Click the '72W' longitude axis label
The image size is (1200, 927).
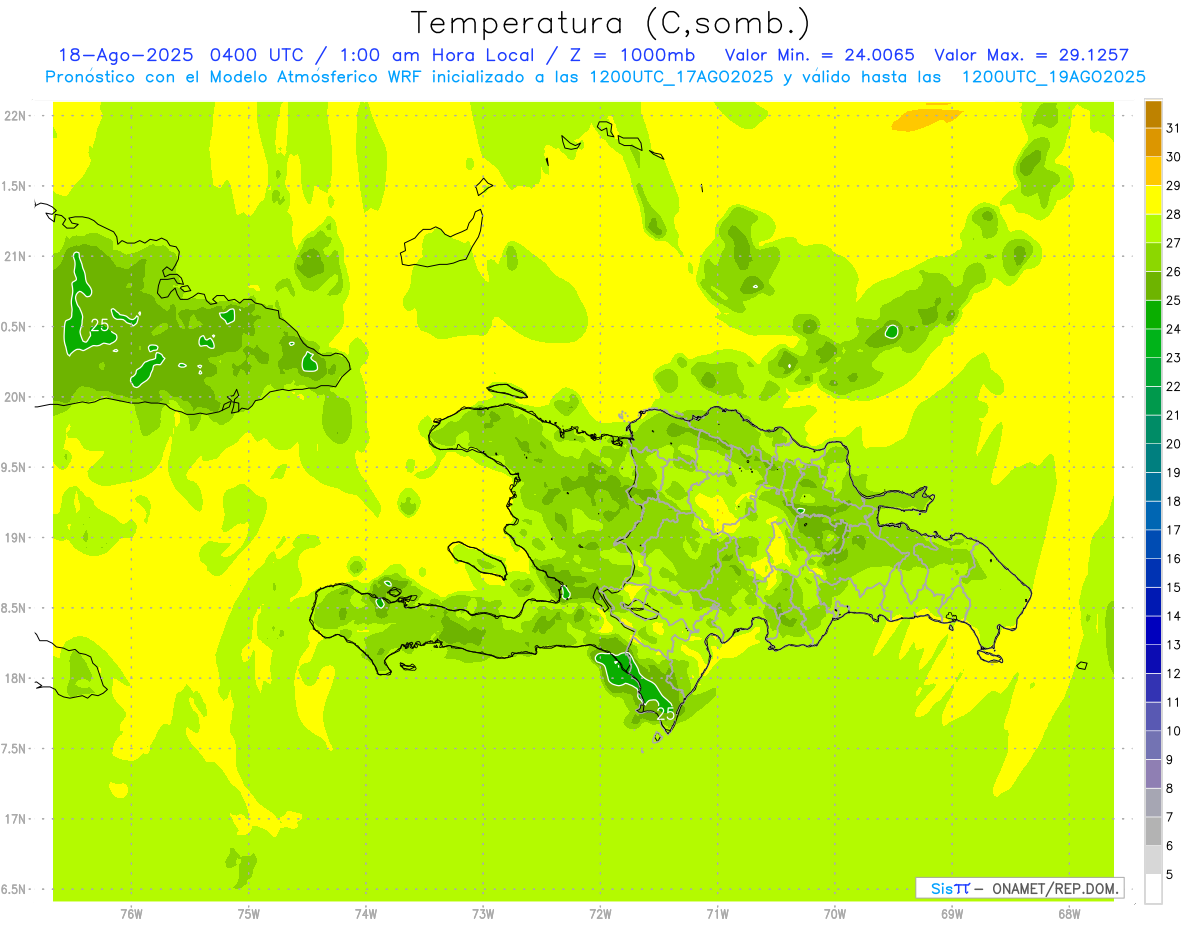(600, 914)
